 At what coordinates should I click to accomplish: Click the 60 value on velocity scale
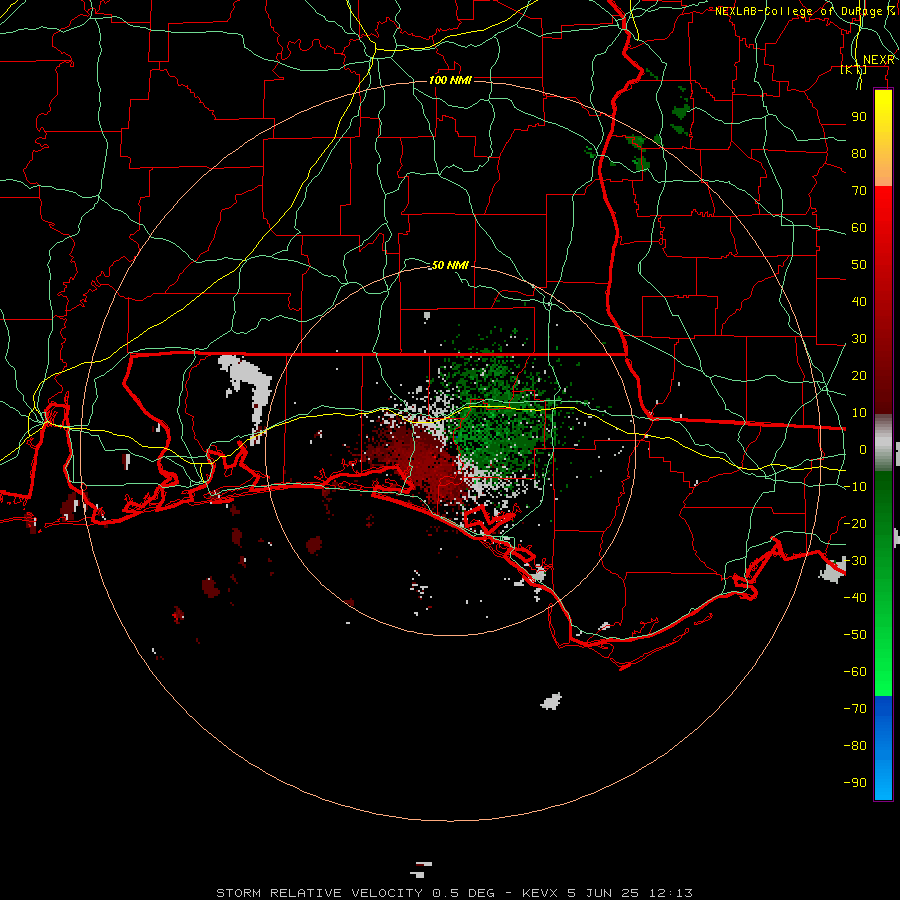859,228
